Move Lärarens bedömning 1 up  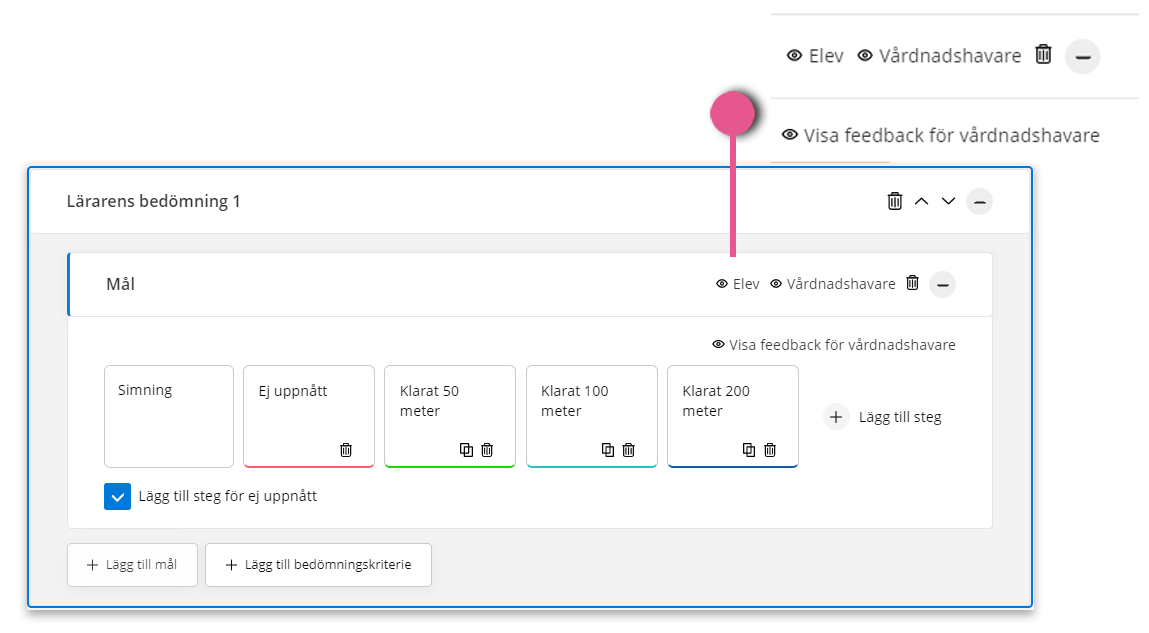922,201
